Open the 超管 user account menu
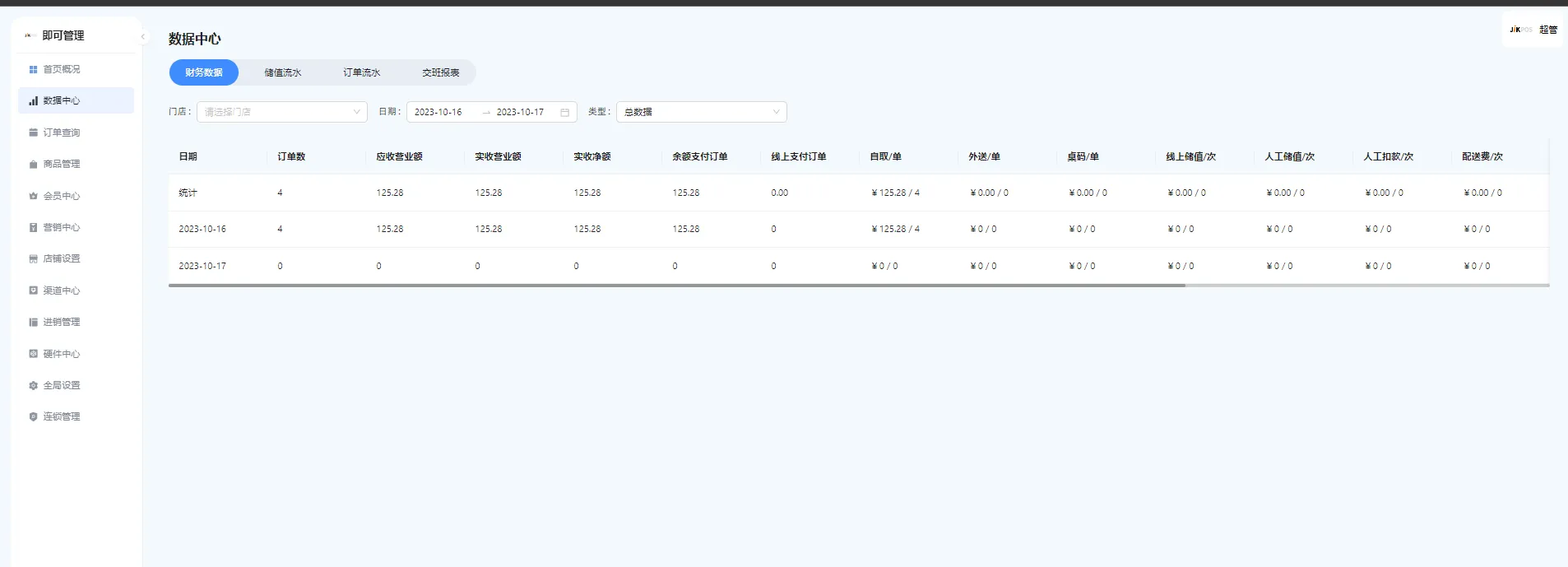Screen dimensions: 1568x567 [1547, 30]
